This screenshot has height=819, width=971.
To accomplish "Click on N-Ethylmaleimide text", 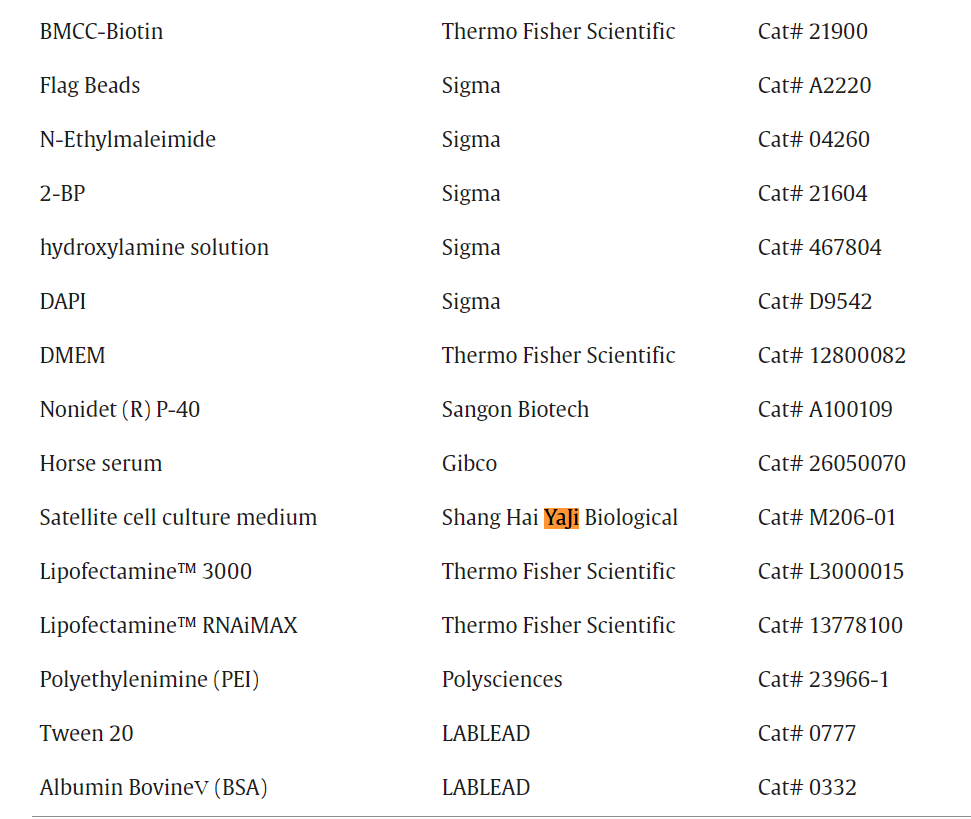I will pyautogui.click(x=127, y=140).
